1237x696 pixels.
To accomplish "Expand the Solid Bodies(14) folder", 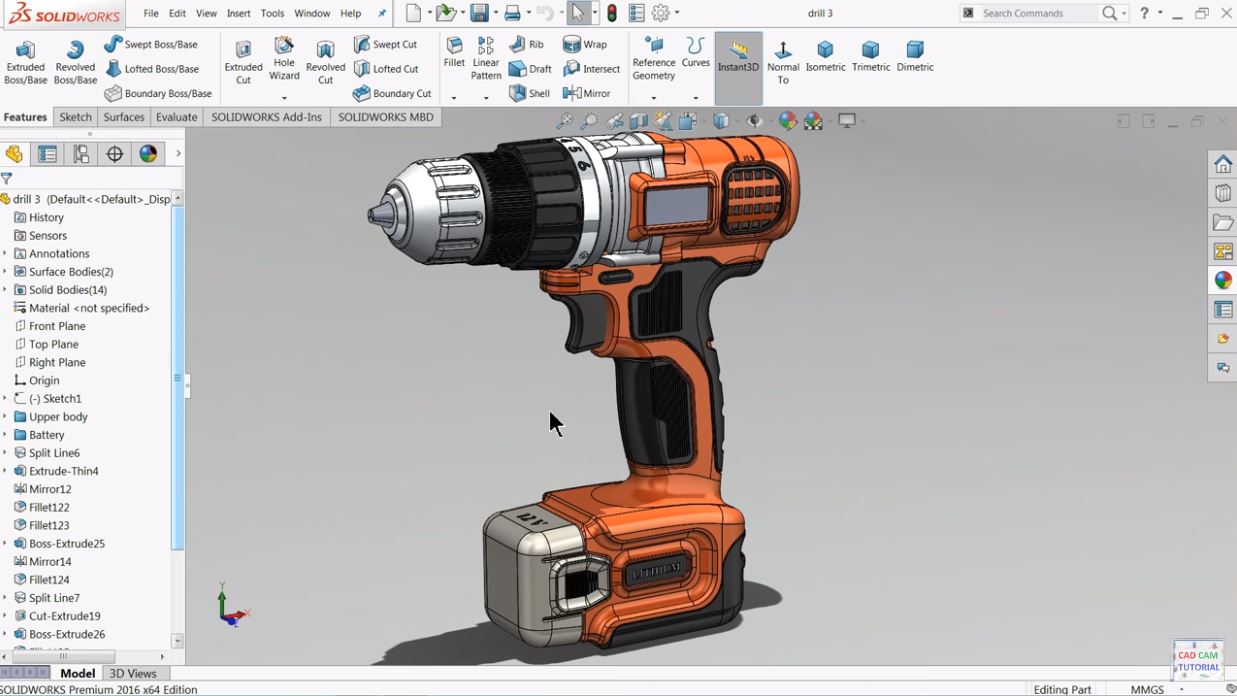I will point(5,290).
